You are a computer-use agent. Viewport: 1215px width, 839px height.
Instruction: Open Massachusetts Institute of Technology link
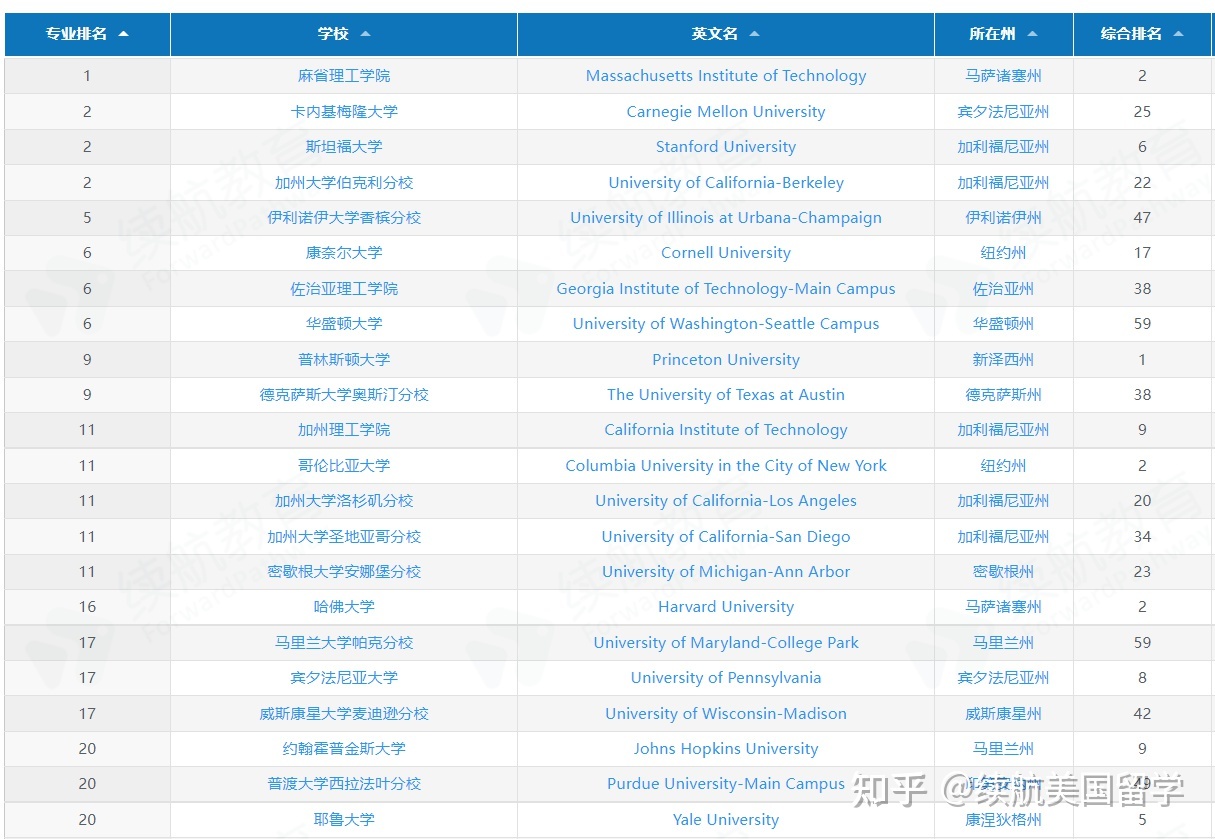coord(726,76)
